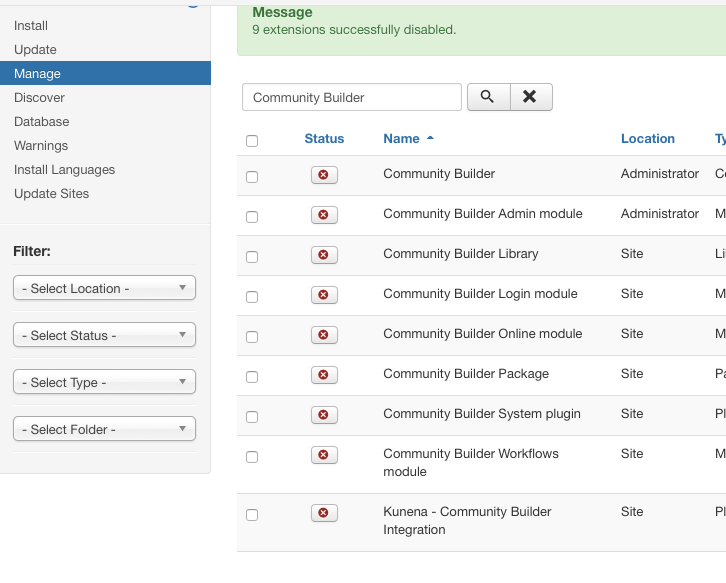Select Community Builder Online module checkbox

point(252,337)
